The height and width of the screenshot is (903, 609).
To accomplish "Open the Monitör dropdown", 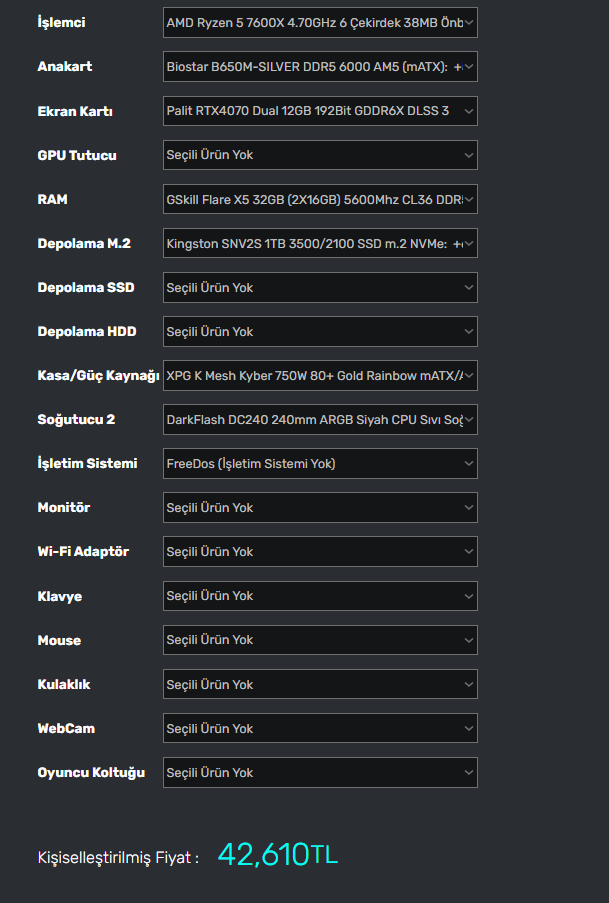I will coord(320,507).
